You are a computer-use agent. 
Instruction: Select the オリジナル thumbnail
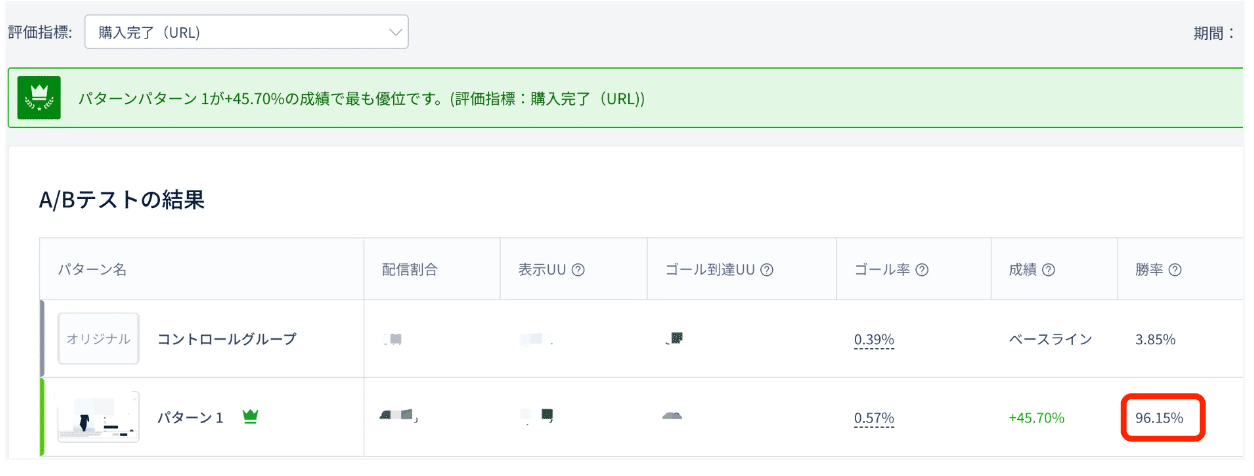98,339
